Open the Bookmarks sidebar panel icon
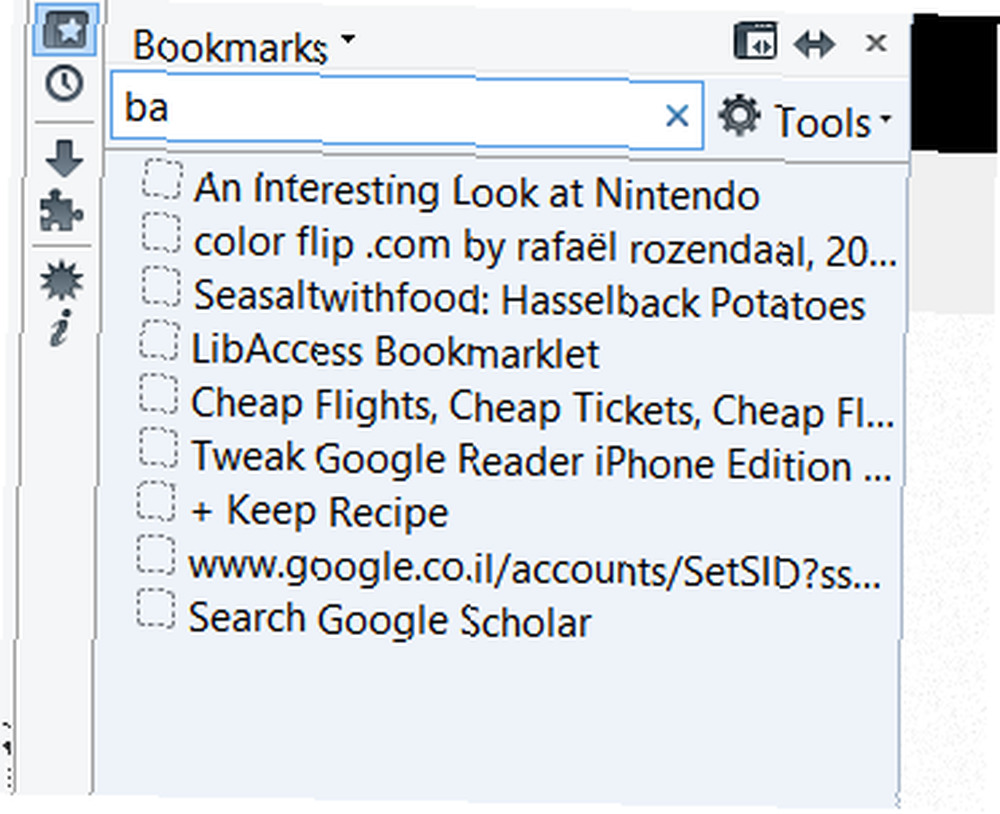Image resolution: width=1000 pixels, height=814 pixels. [66, 29]
